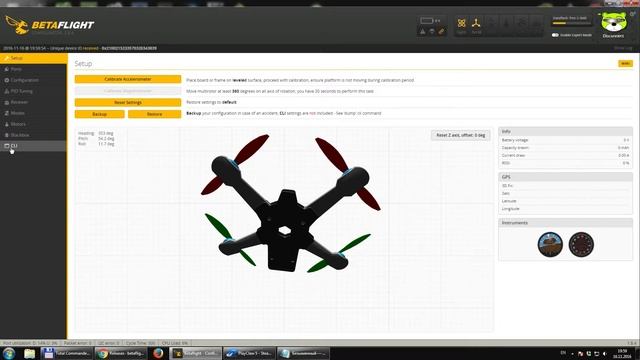
Task: Toggle Enable Expert Mode switch
Action: coord(555,35)
